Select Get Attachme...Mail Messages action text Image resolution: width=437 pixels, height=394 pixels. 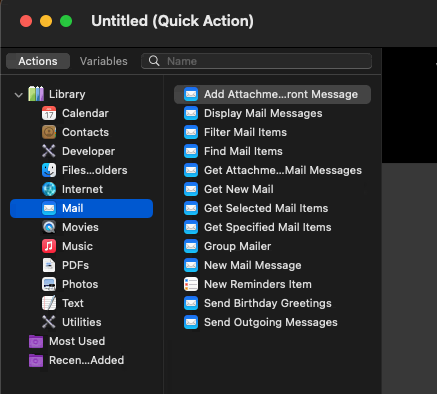click(283, 170)
